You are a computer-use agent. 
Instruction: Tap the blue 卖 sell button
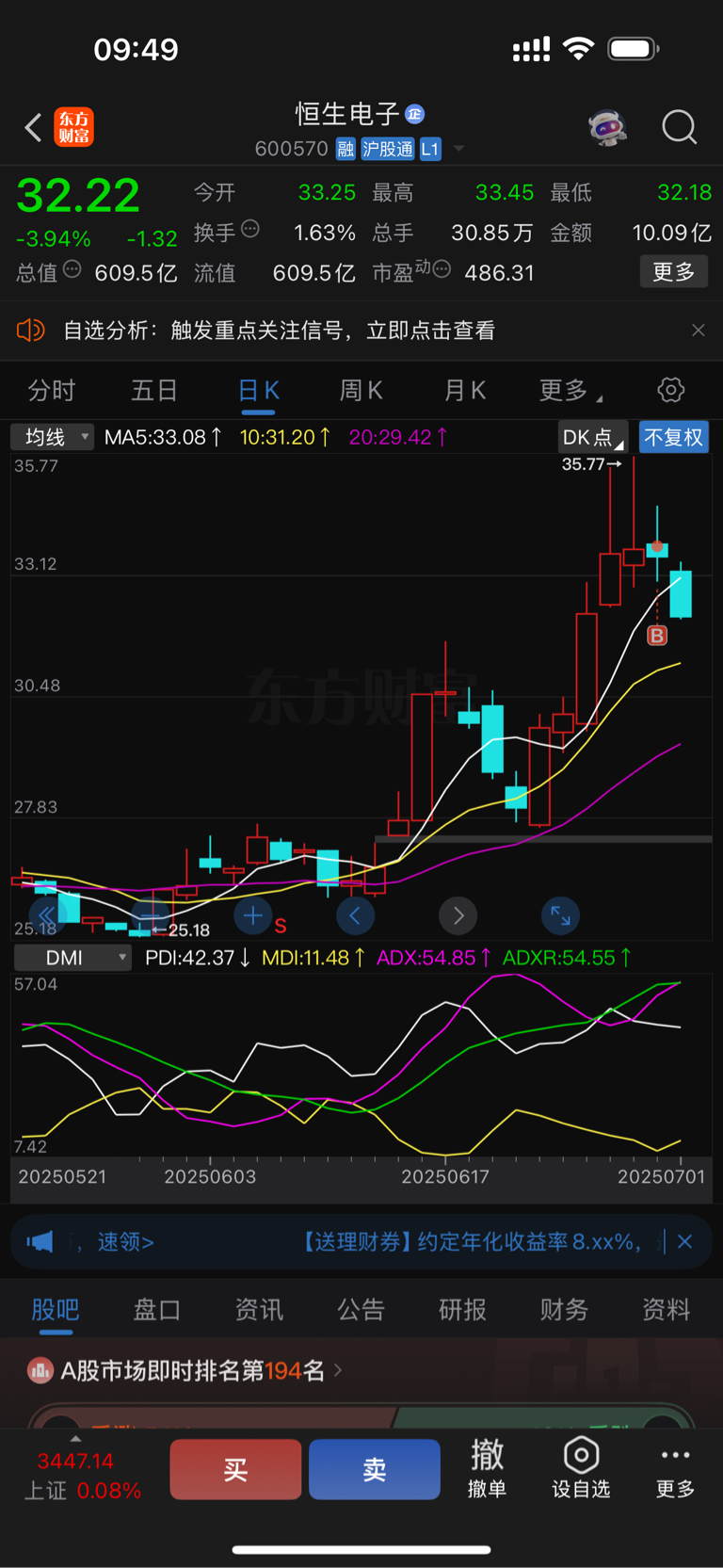click(375, 1469)
